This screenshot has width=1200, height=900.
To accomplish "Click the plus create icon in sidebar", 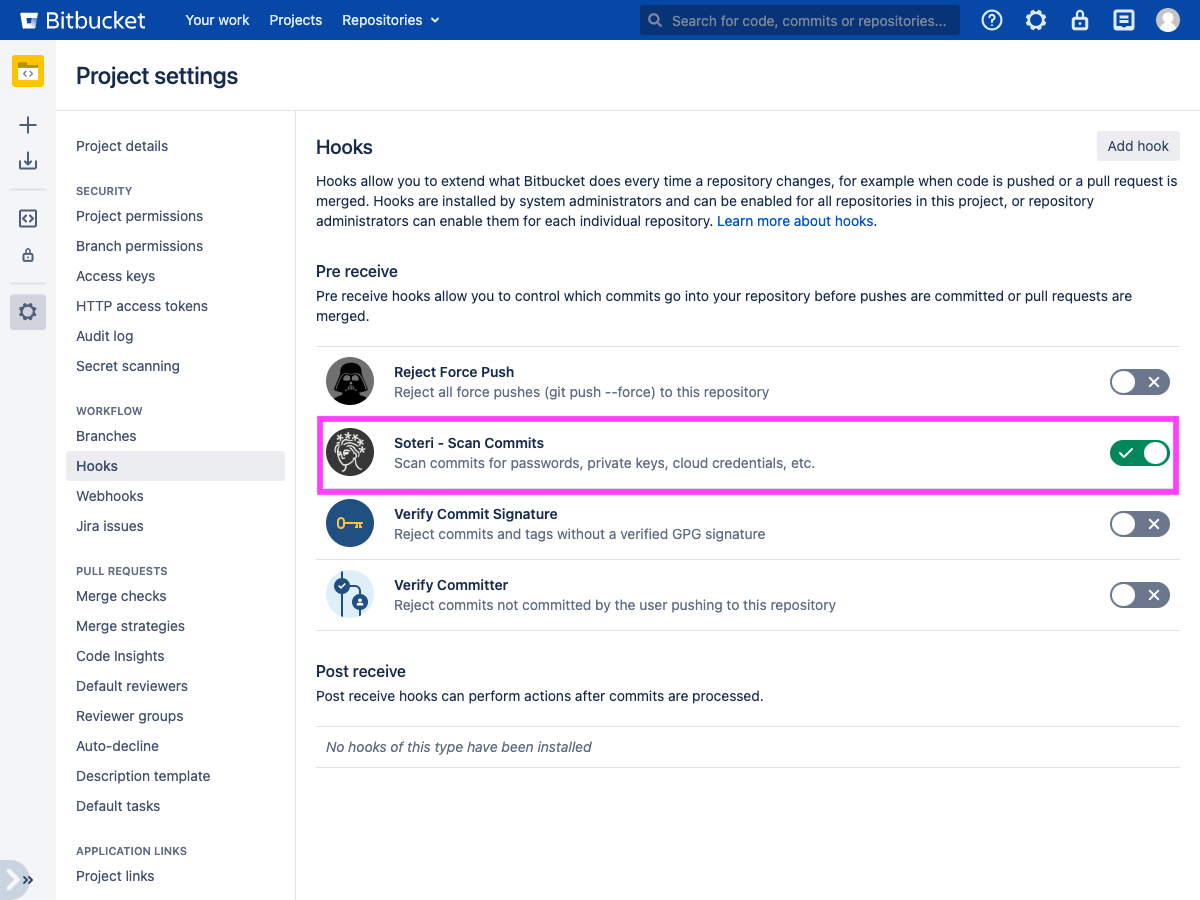I will click(28, 125).
